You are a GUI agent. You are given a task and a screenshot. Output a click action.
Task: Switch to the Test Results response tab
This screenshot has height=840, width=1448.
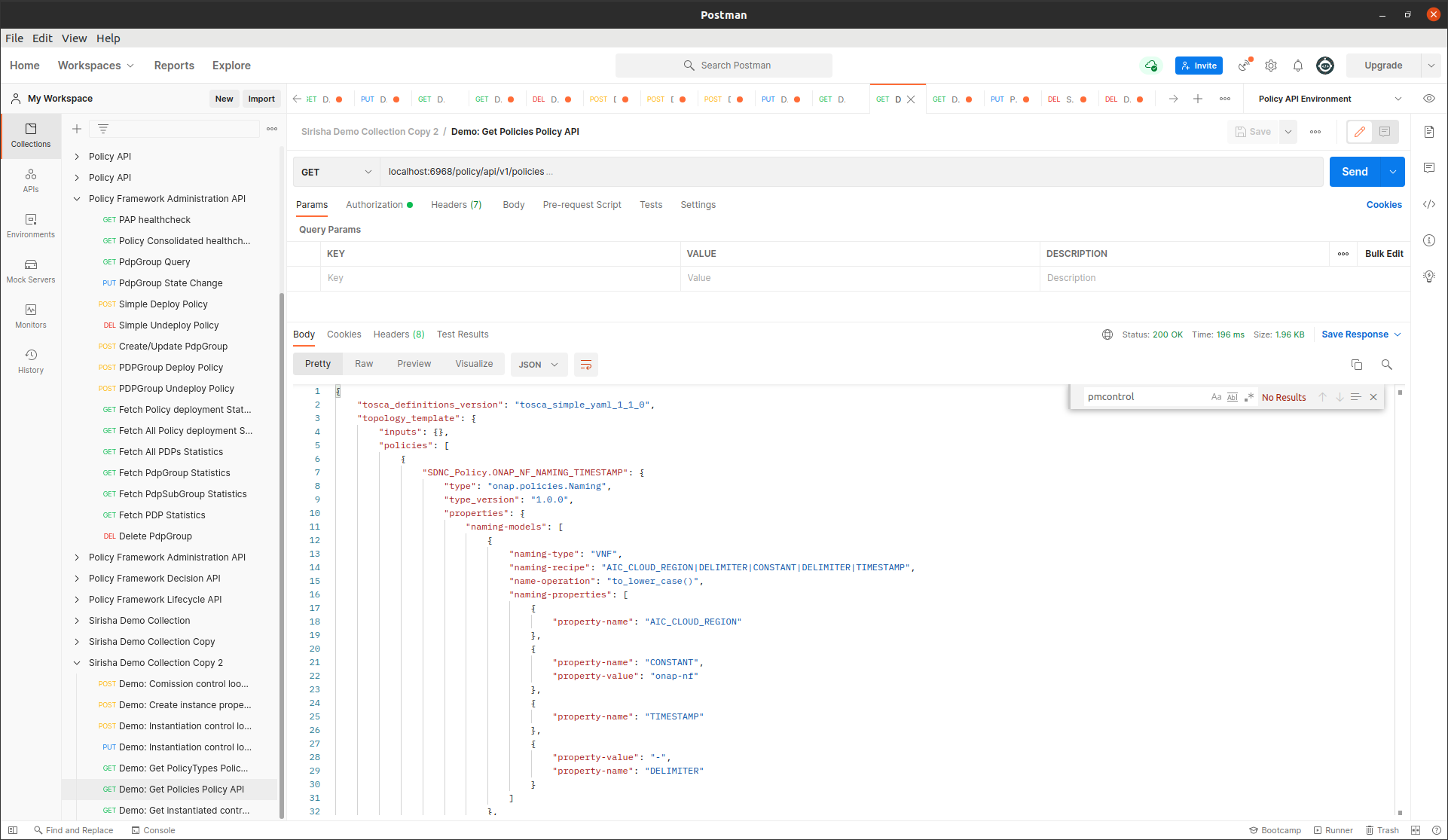point(463,334)
